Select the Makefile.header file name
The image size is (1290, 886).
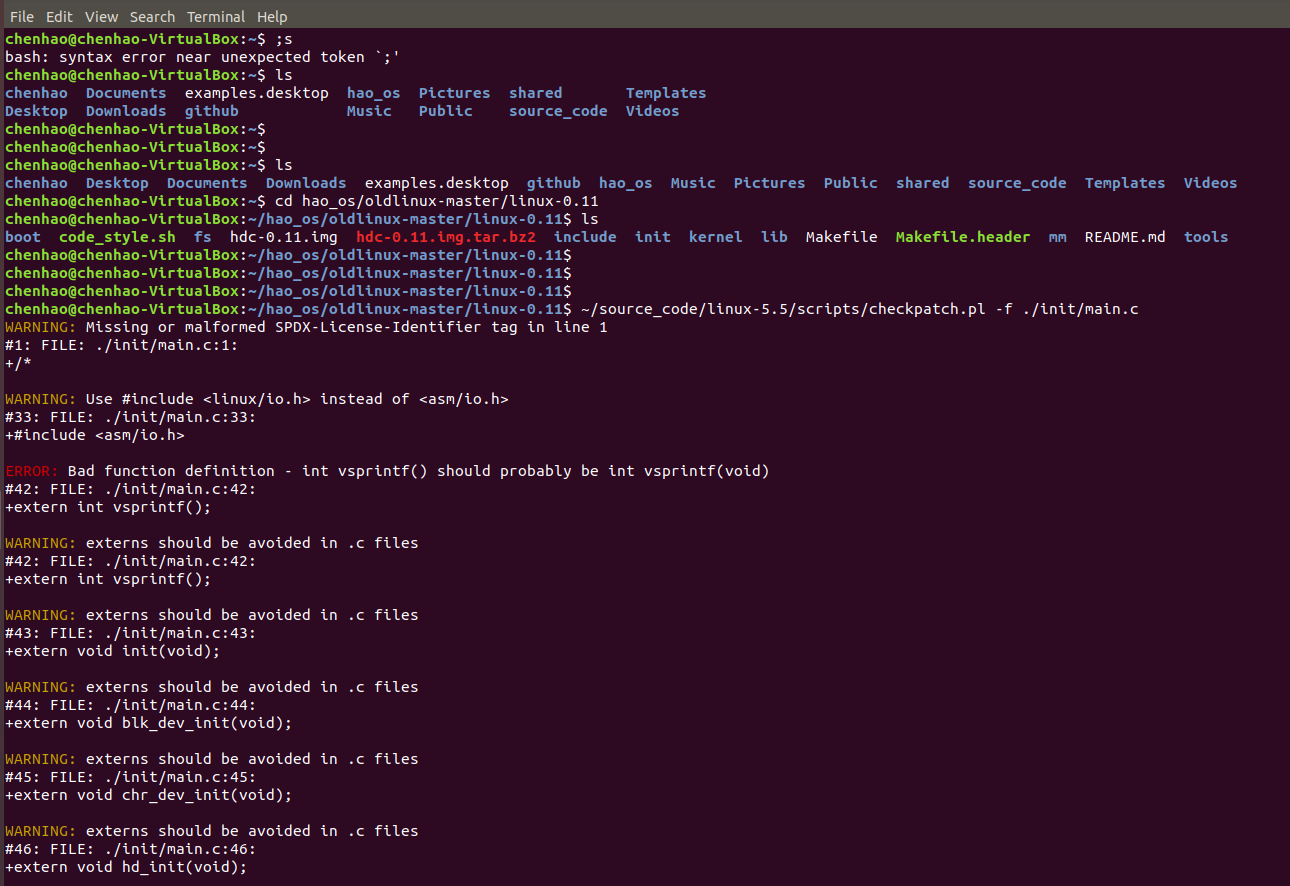[x=962, y=236]
